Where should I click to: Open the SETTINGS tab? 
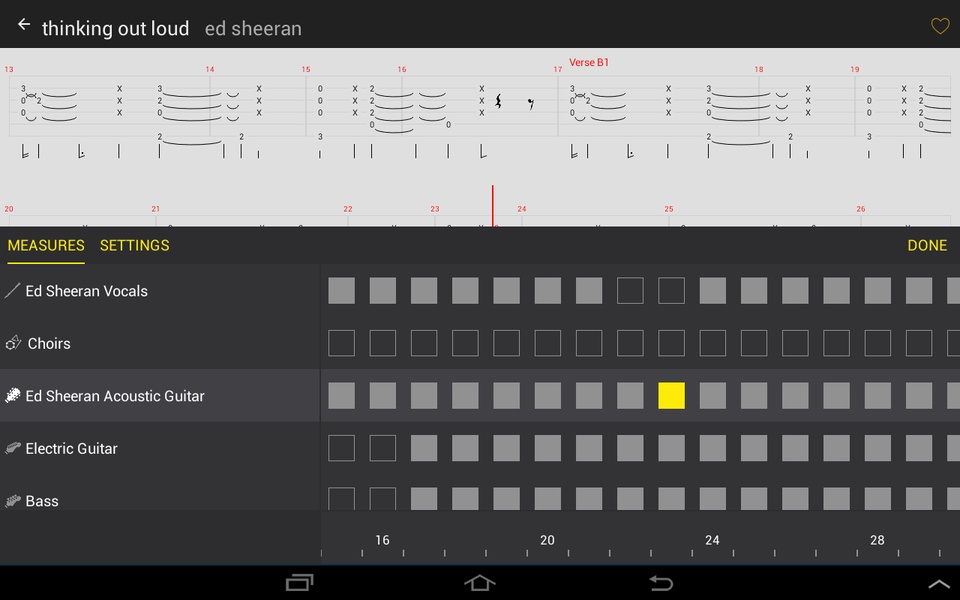135,246
